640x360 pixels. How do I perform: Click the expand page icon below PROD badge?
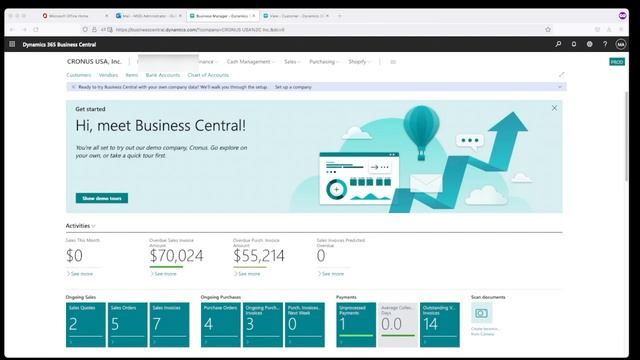561,75
